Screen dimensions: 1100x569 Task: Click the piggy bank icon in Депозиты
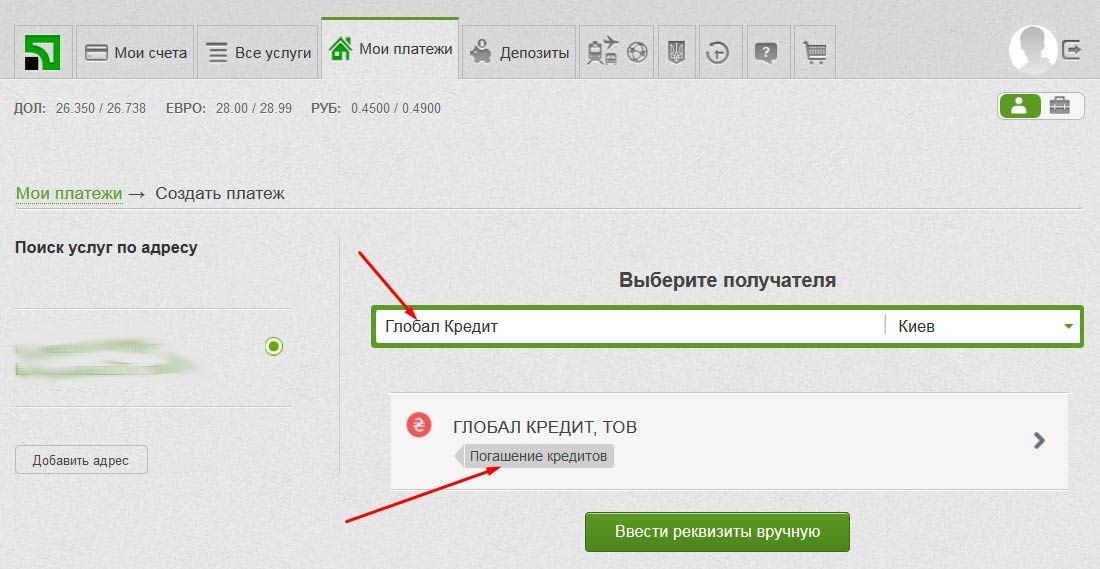pos(481,51)
